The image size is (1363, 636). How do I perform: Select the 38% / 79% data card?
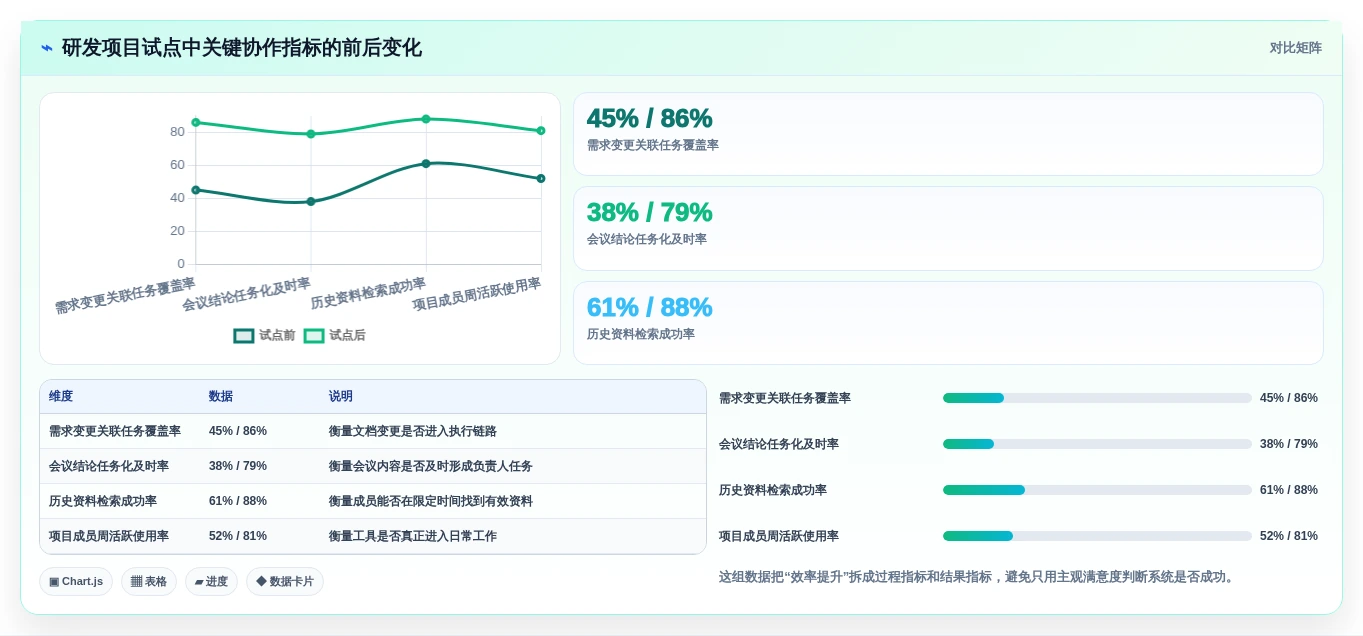click(948, 229)
